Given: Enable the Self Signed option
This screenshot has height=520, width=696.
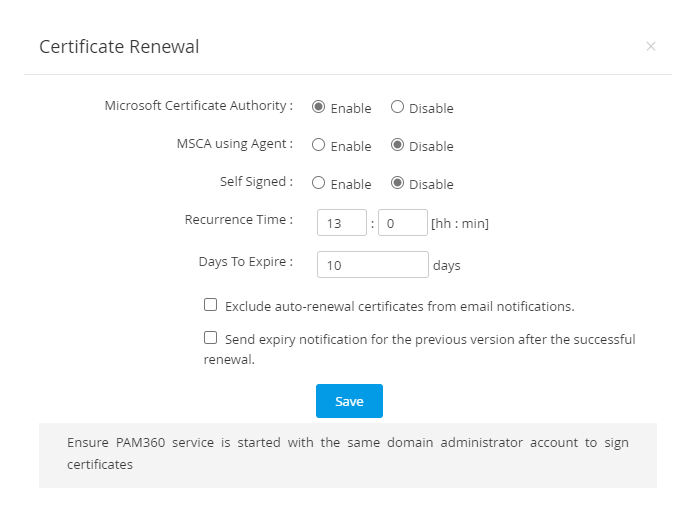Looking at the screenshot, I should click(x=319, y=183).
